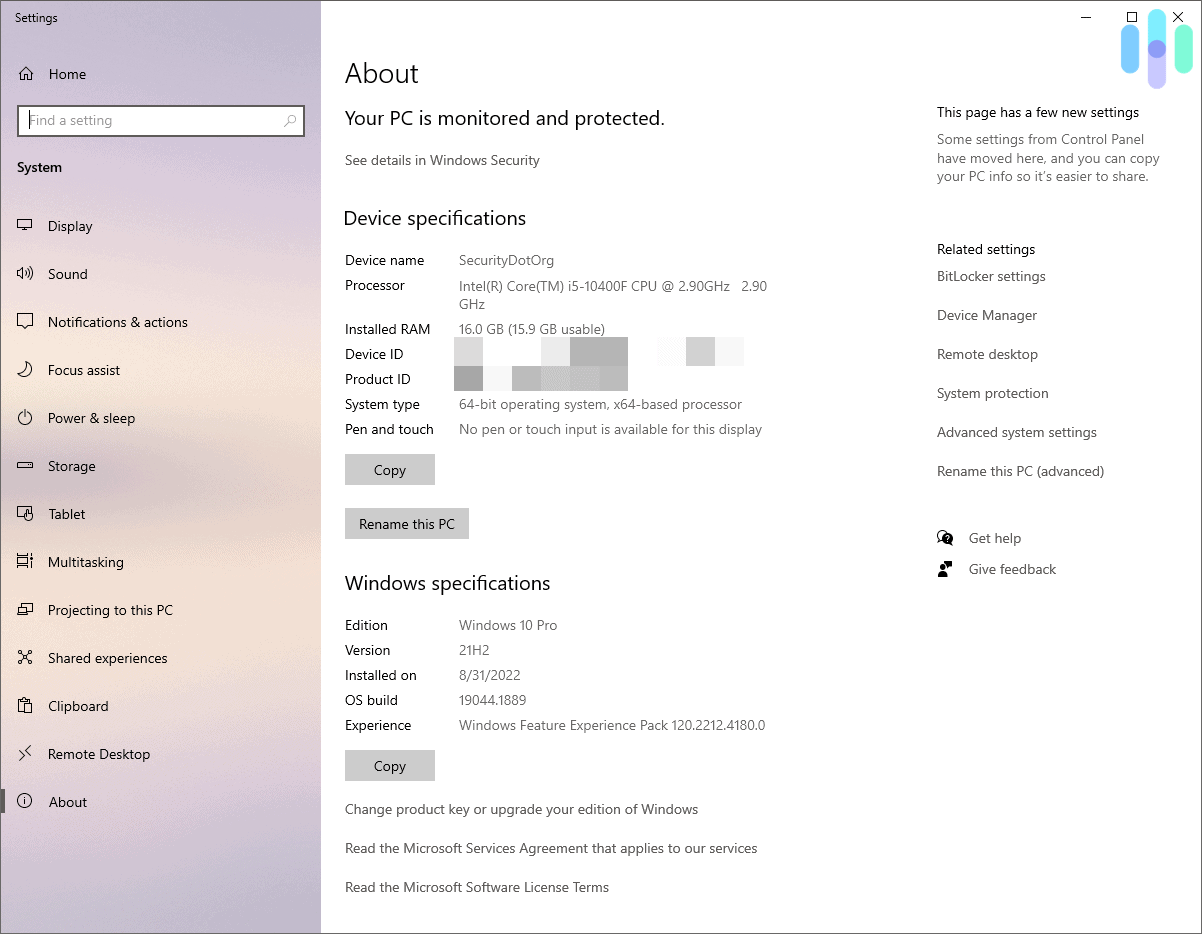Copy the device specifications
Screen dimensions: 1202x934
[x=389, y=469]
